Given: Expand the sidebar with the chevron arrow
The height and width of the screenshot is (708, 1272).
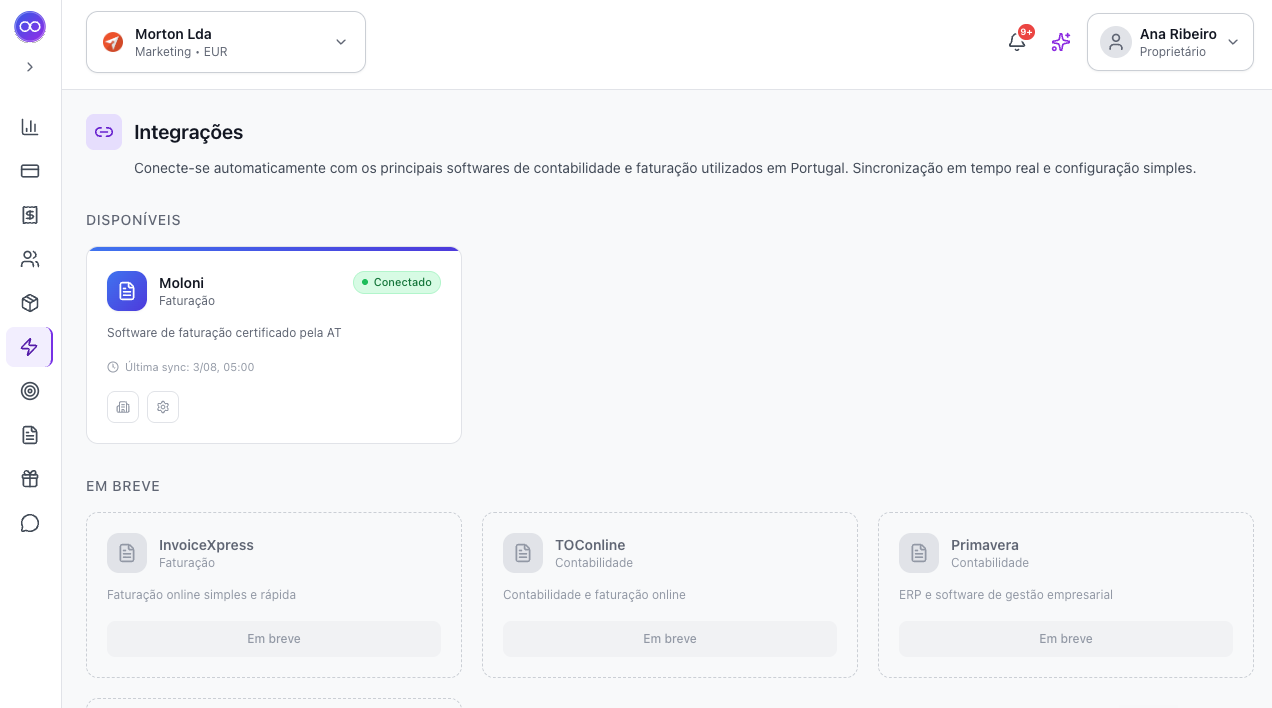Looking at the screenshot, I should [x=30, y=67].
